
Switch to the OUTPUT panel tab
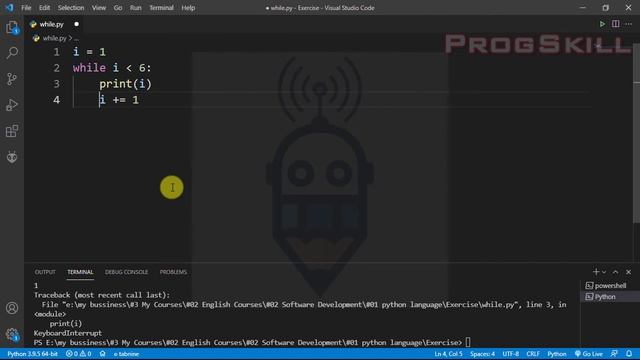pyautogui.click(x=45, y=272)
